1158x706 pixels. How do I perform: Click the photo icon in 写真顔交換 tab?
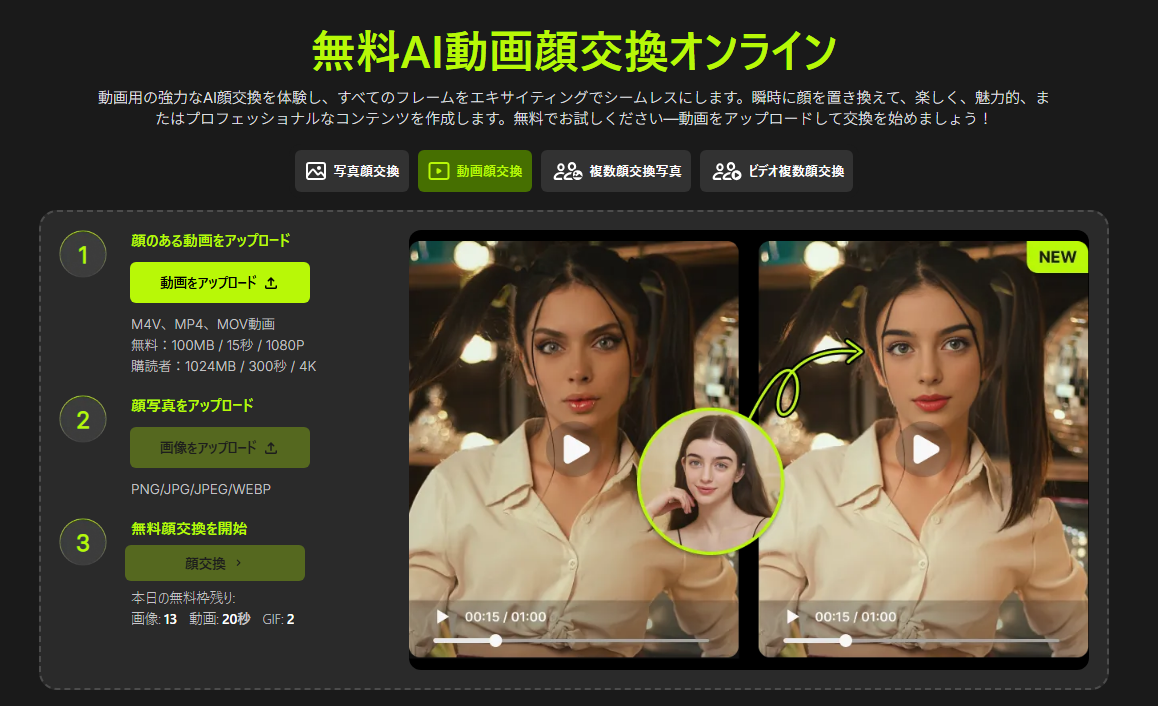(316, 171)
